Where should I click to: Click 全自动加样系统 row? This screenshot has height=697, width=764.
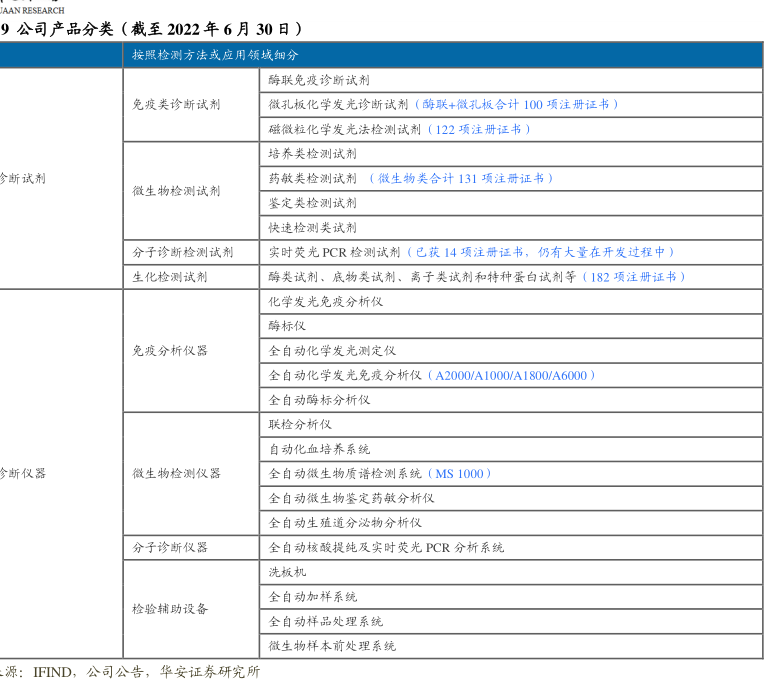click(x=511, y=597)
